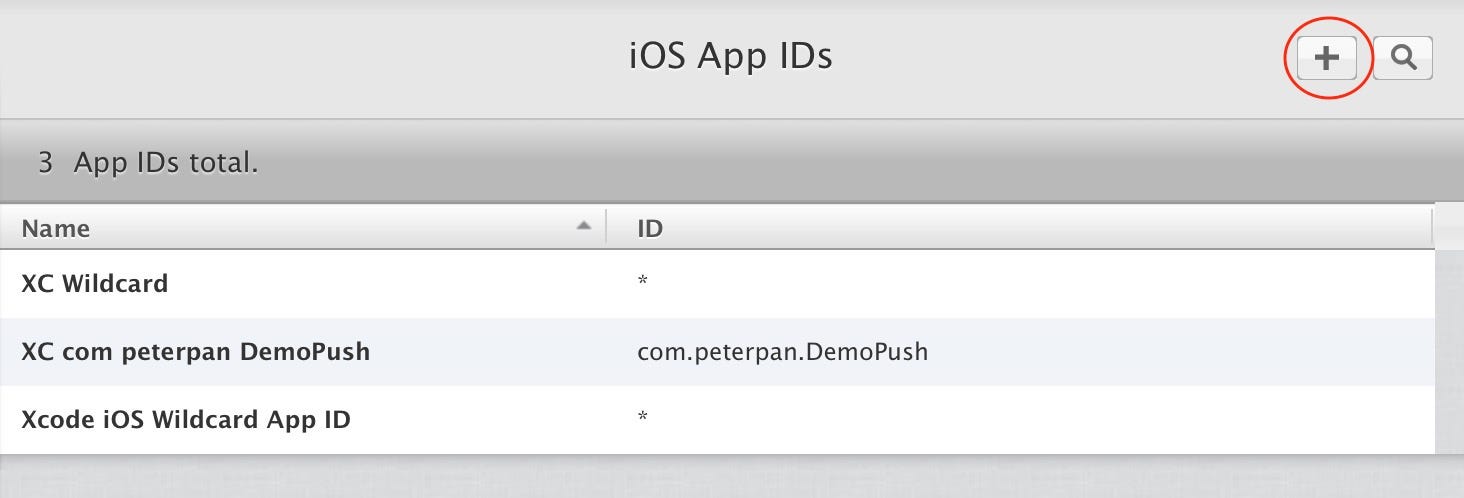
Task: Click the plus icon to add App ID
Action: (1326, 58)
